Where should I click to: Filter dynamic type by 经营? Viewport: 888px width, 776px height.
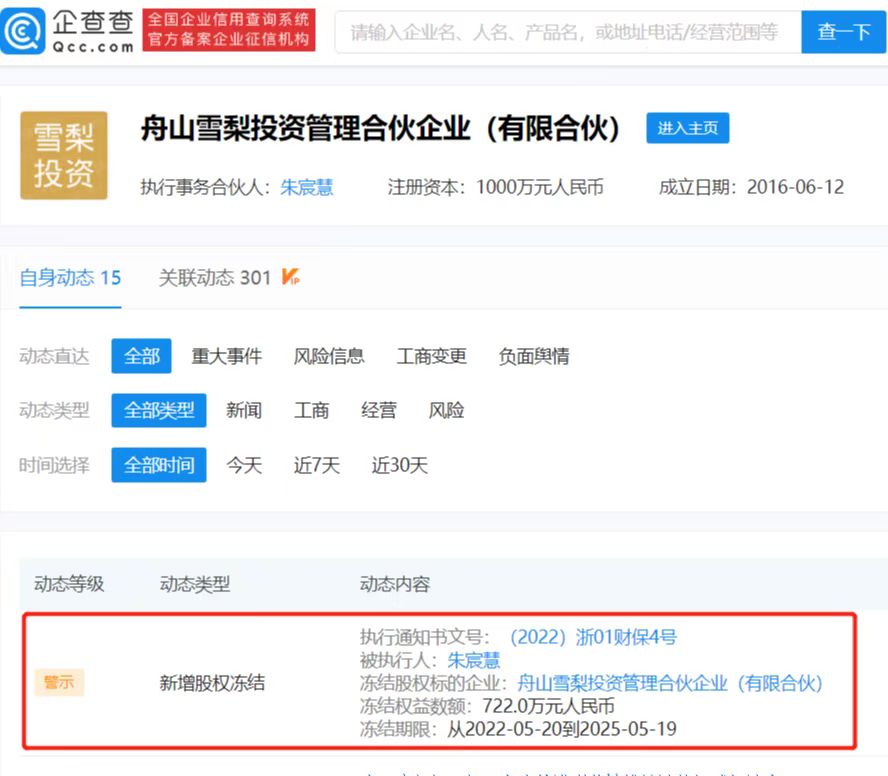point(379,410)
